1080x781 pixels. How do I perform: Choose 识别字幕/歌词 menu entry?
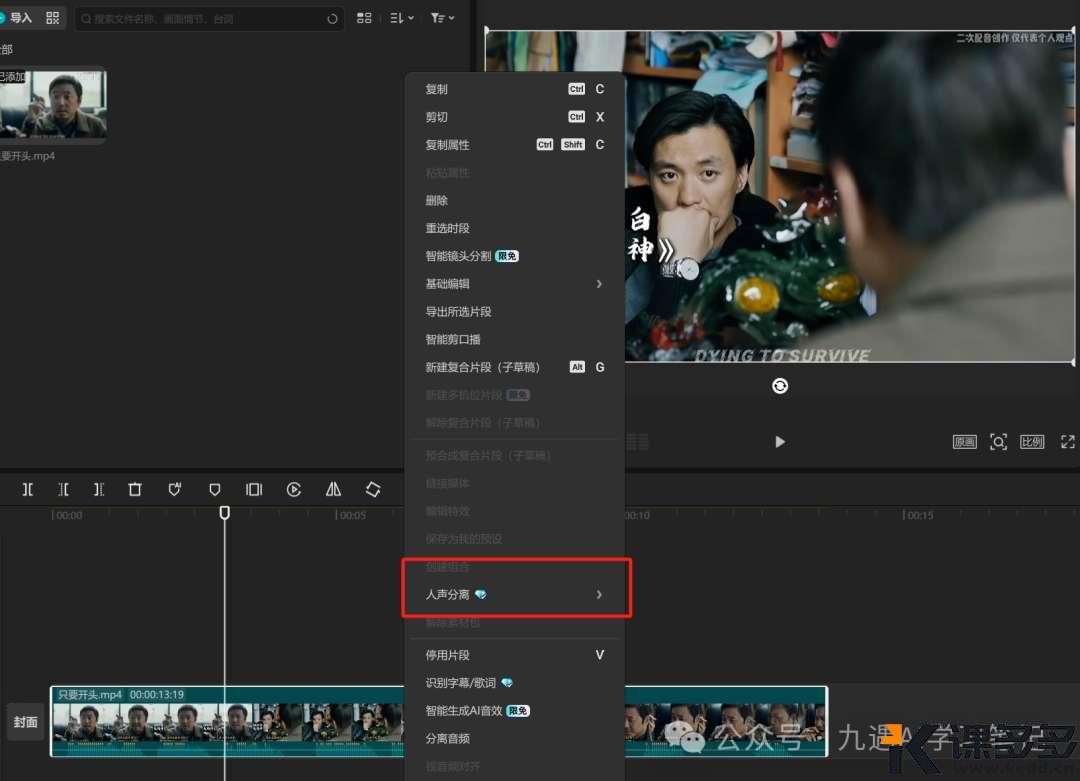(515, 683)
